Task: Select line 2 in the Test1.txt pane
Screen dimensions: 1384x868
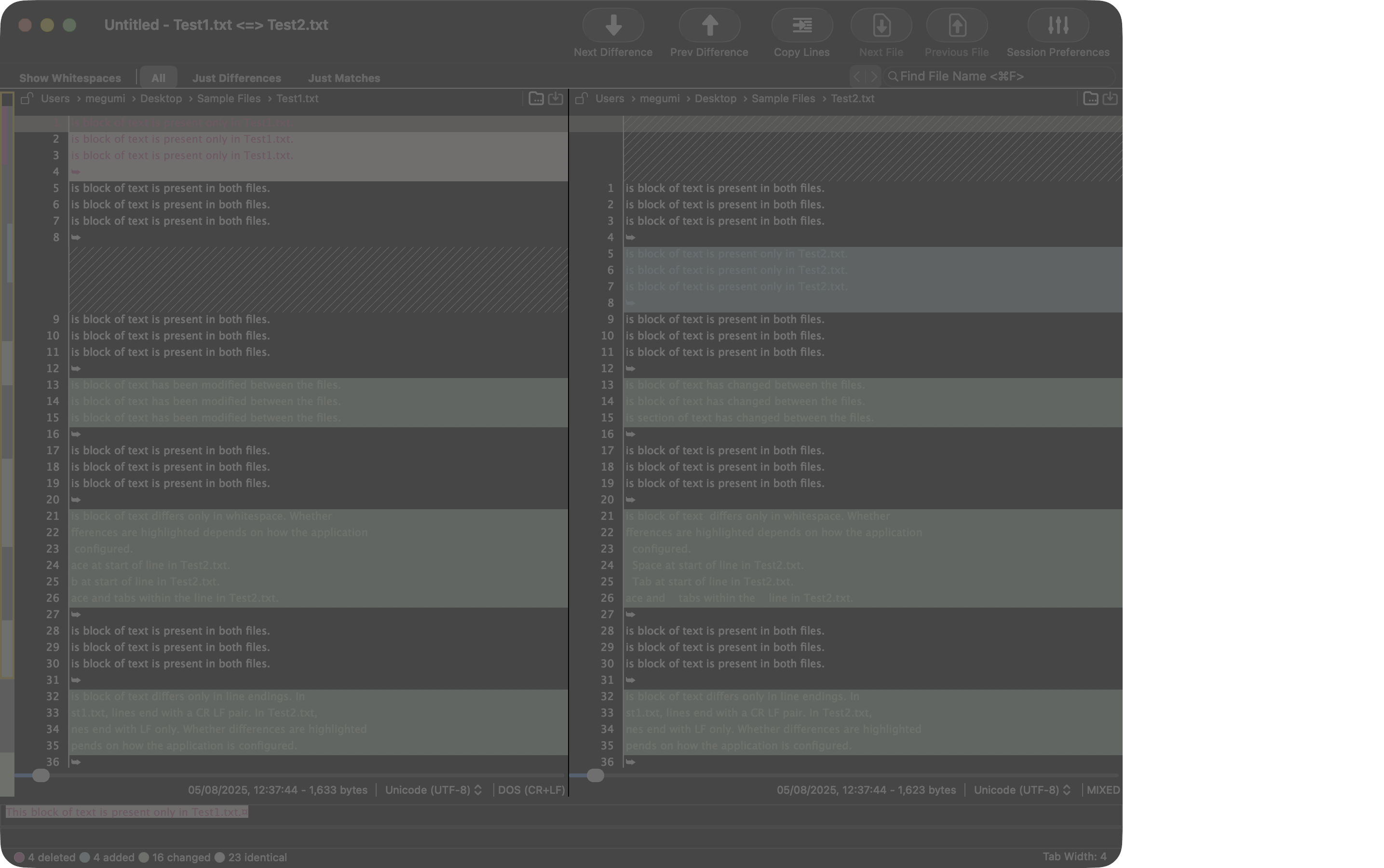Action: click(319, 139)
